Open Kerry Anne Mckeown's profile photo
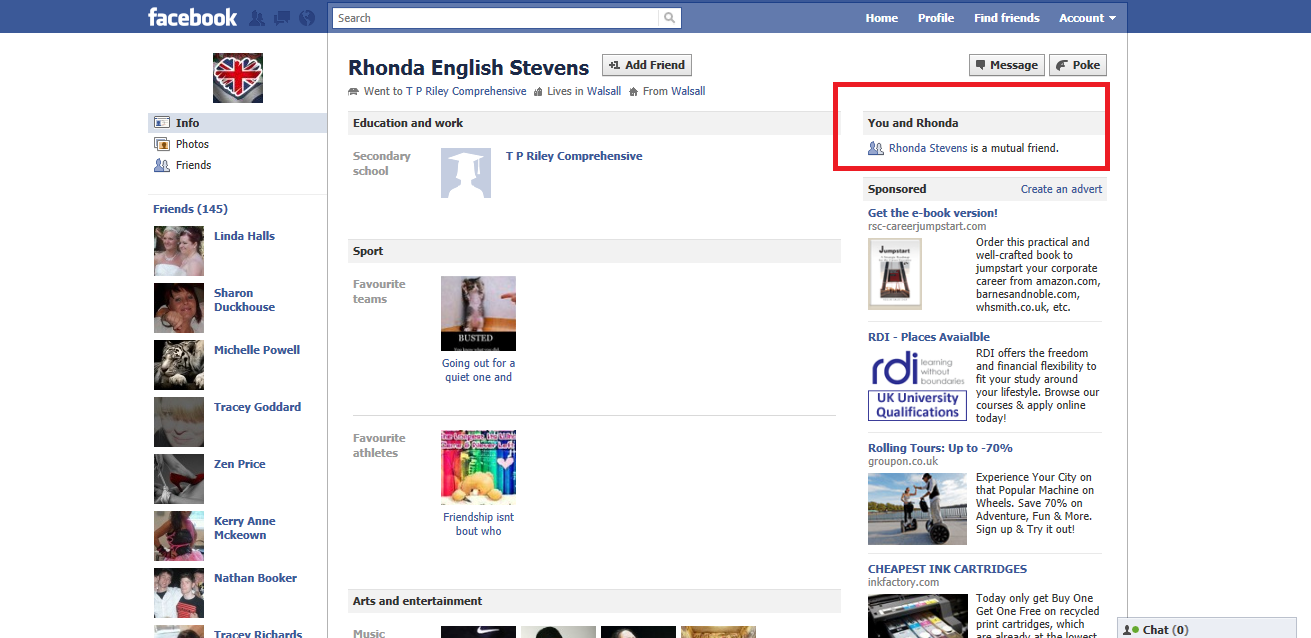Screen dimensions: 1311x638 [179, 536]
